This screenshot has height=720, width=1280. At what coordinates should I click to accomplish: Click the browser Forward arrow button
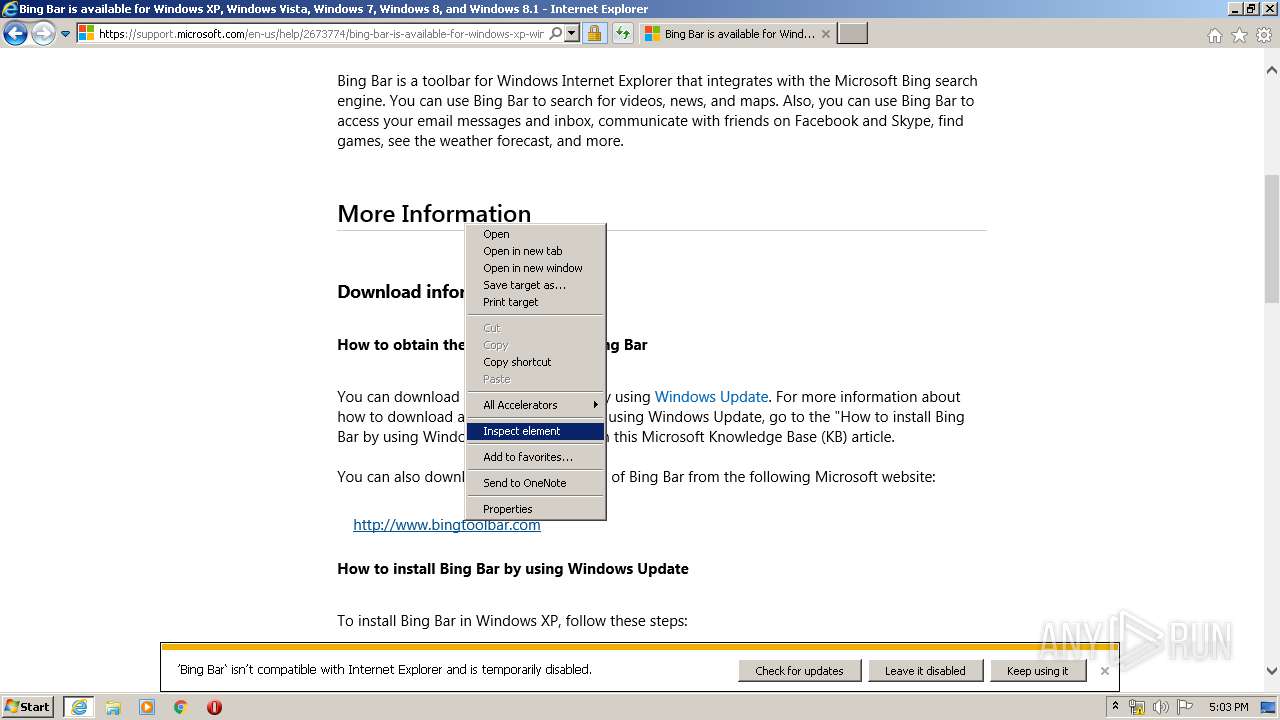point(43,34)
